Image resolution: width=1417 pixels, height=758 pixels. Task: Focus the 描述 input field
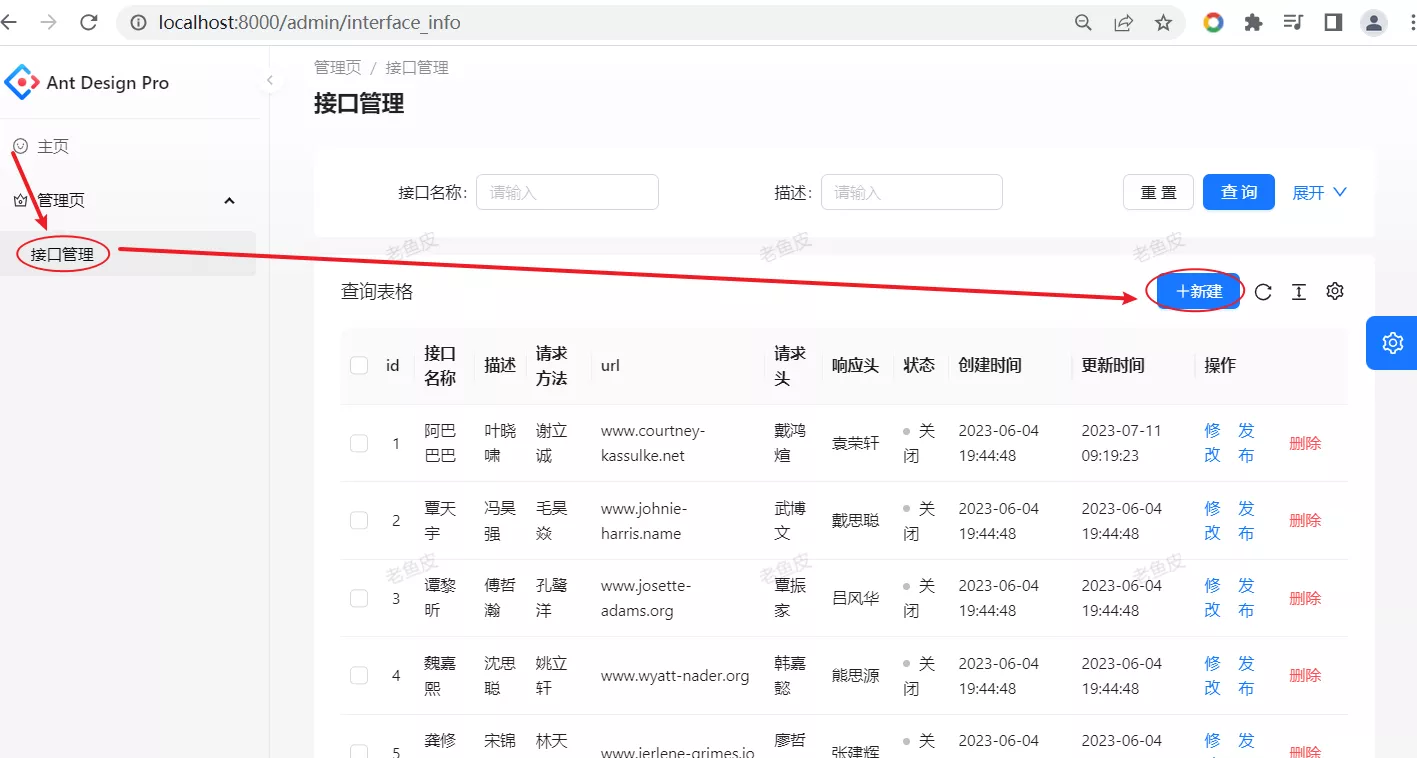[912, 192]
